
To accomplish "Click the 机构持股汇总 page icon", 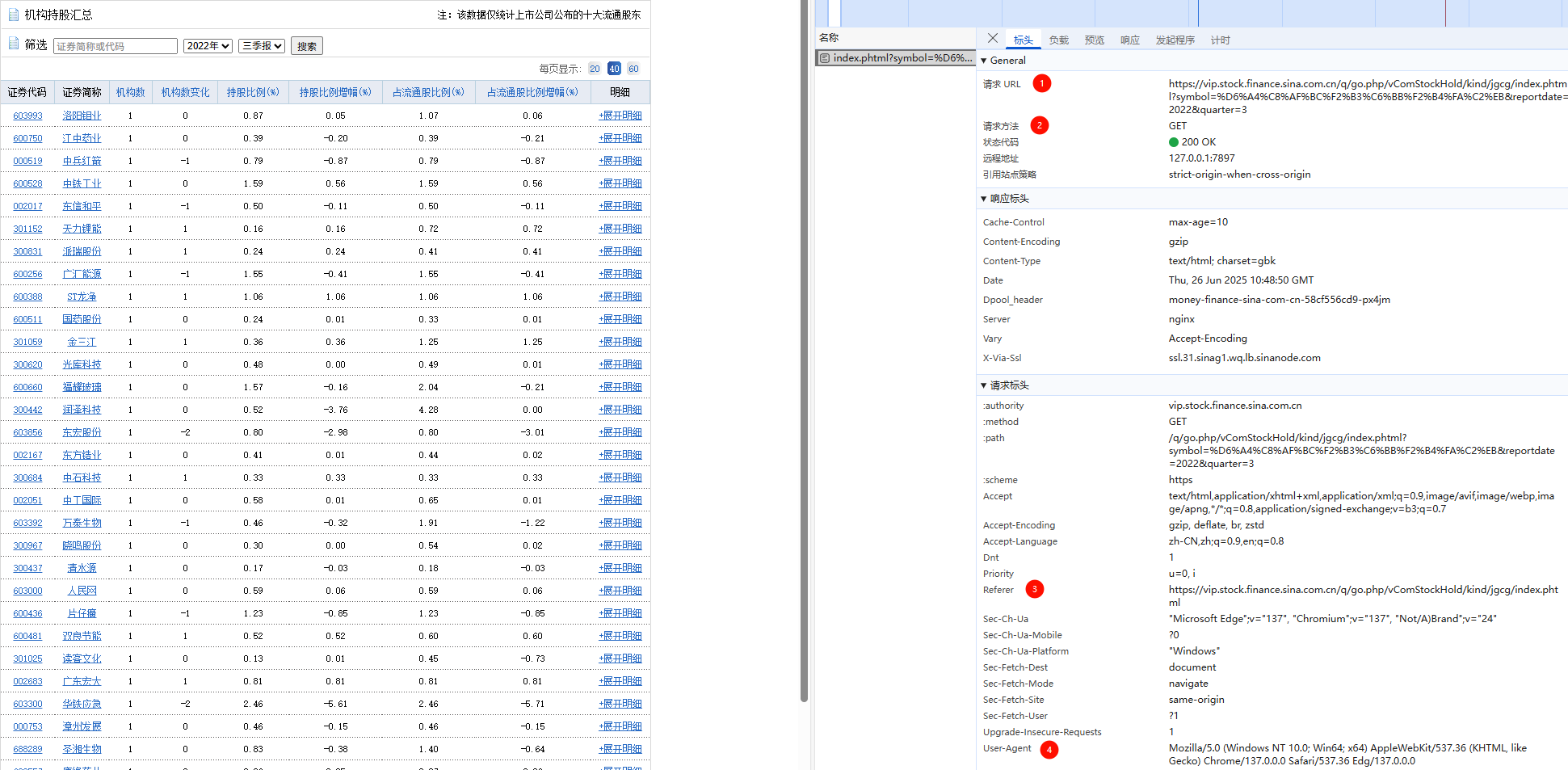I will point(14,15).
